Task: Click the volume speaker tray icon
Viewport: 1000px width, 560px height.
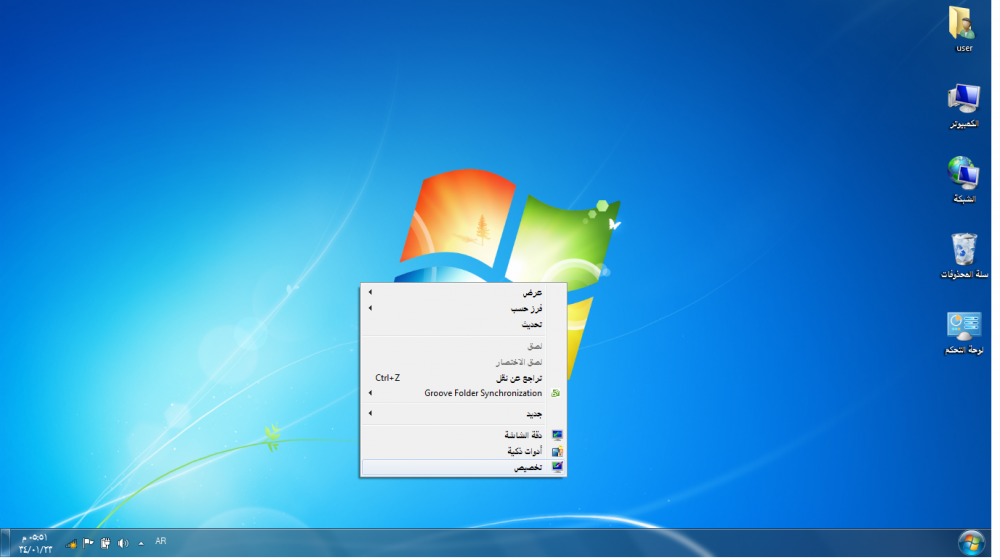Action: 123,543
